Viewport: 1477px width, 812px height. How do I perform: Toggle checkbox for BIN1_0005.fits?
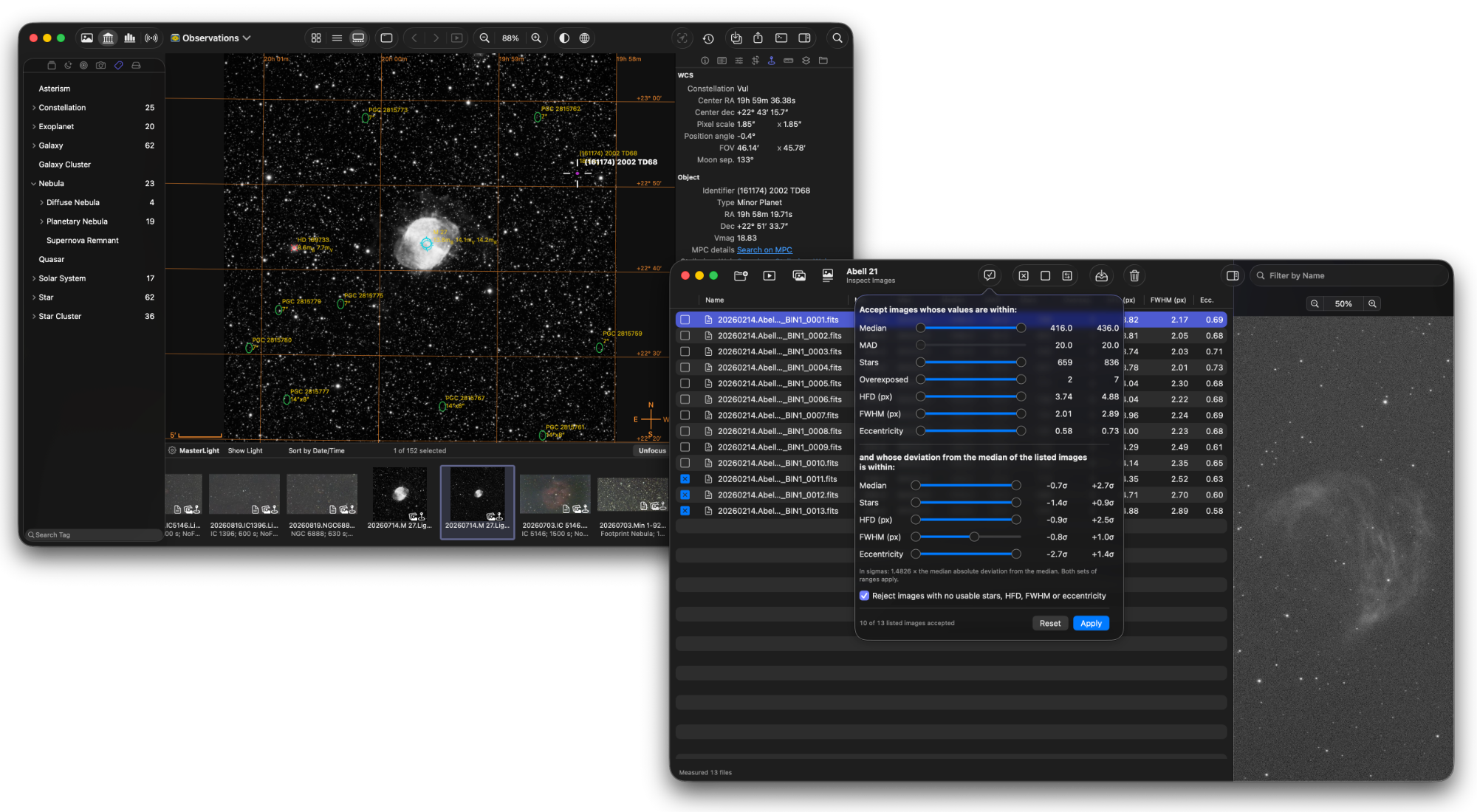tap(685, 384)
